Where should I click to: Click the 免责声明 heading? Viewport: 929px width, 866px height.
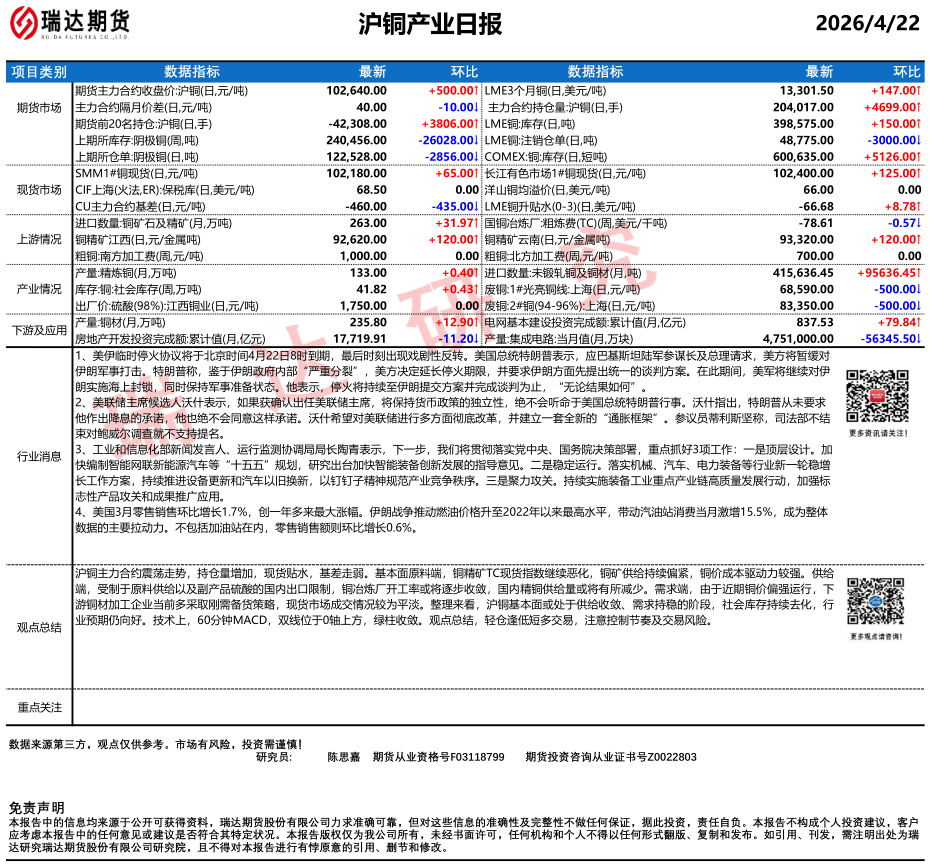click(36, 808)
